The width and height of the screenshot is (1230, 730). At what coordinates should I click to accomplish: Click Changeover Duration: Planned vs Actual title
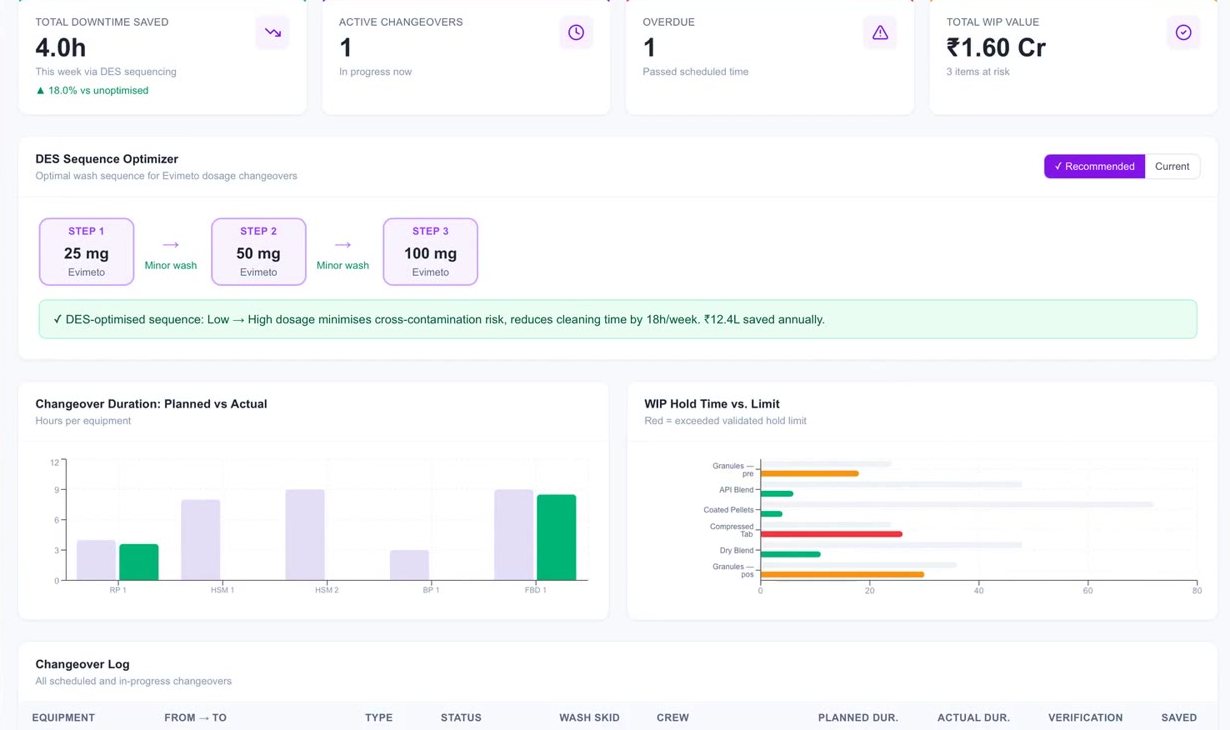click(x=151, y=404)
